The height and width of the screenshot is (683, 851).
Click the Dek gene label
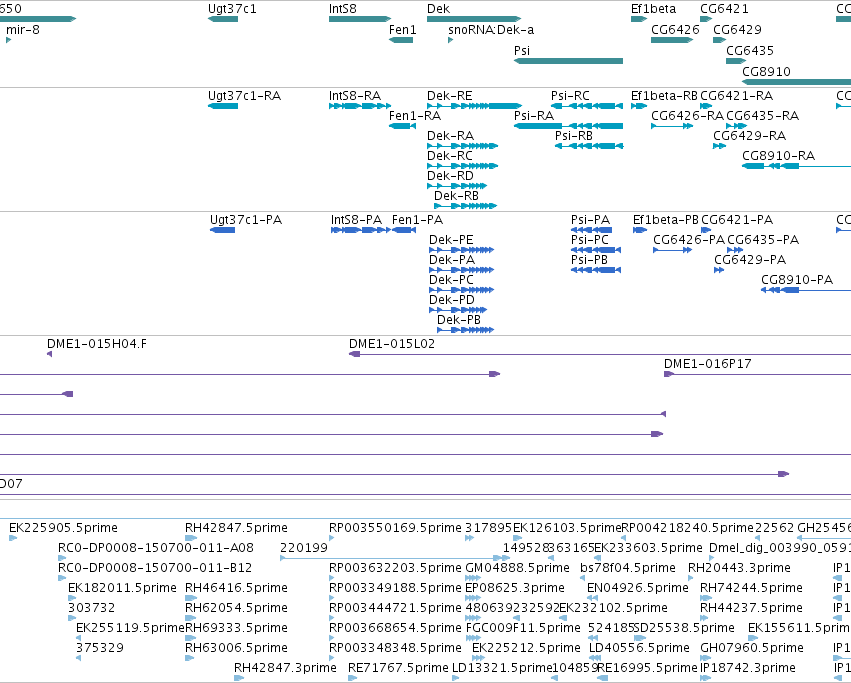coord(439,9)
